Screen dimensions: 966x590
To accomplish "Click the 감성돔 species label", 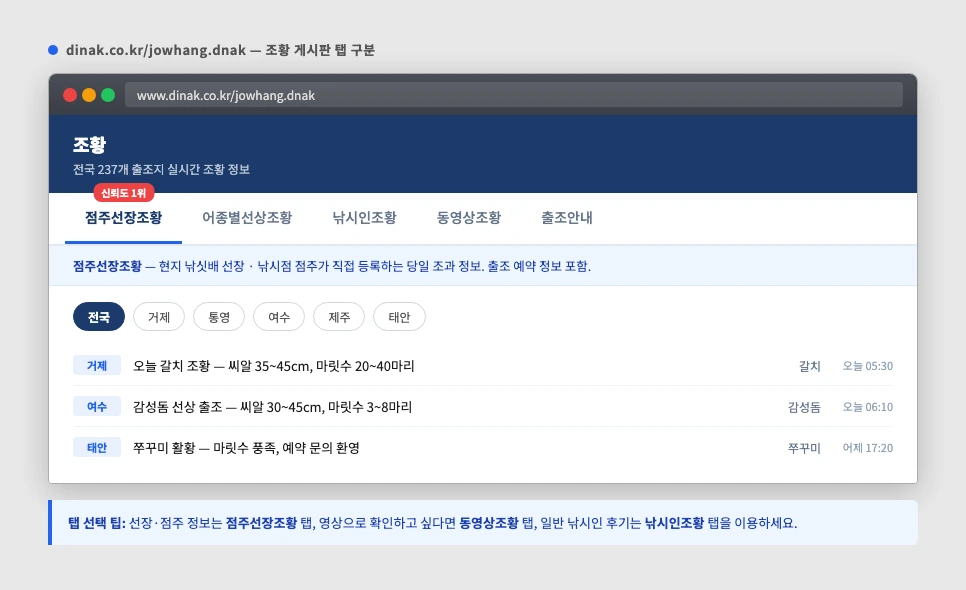I will (x=804, y=407).
